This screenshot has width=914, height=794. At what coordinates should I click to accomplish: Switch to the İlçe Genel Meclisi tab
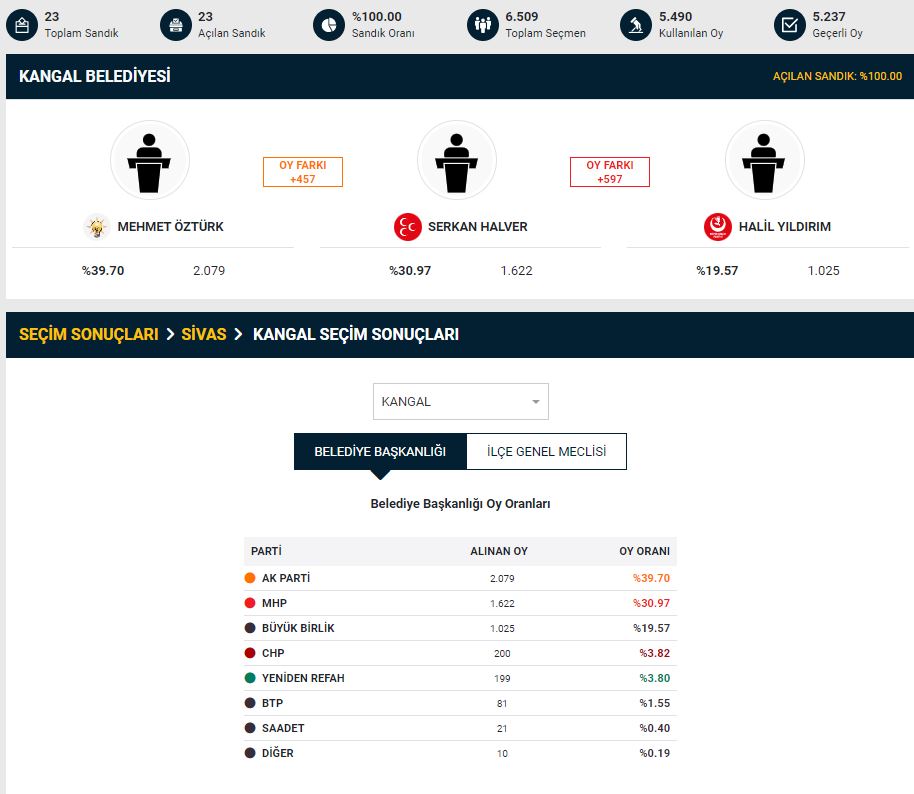tap(546, 452)
